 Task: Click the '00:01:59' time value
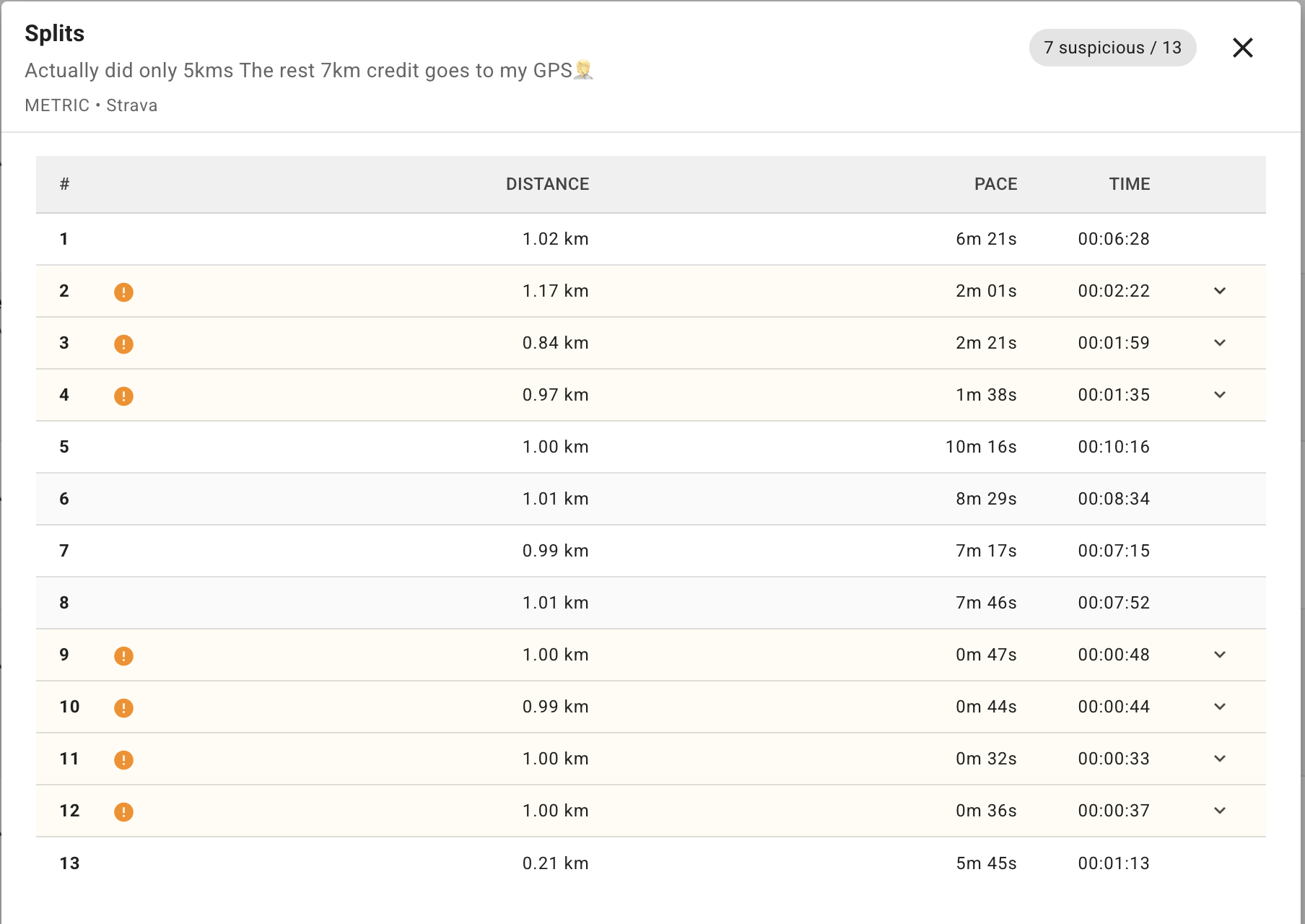point(1114,343)
